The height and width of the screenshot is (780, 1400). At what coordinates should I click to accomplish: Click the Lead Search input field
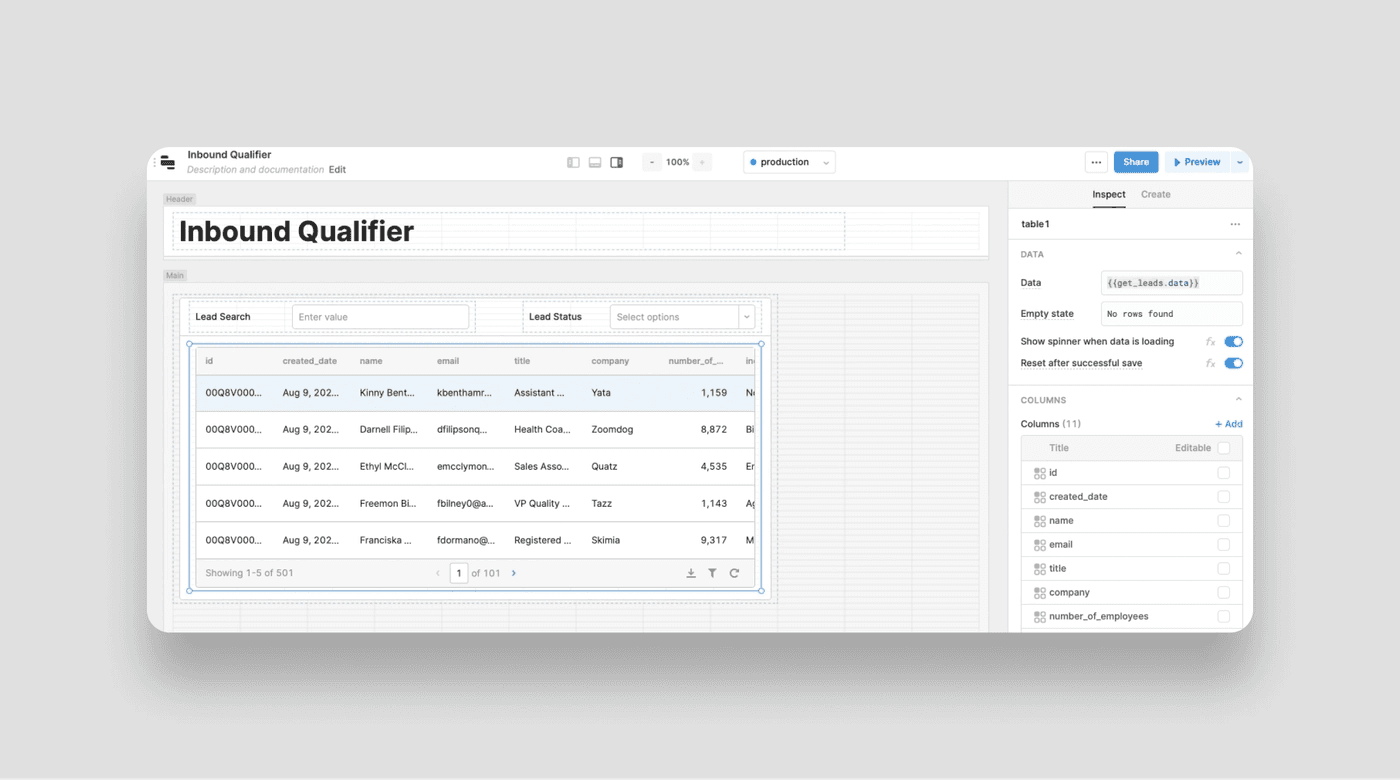click(380, 317)
